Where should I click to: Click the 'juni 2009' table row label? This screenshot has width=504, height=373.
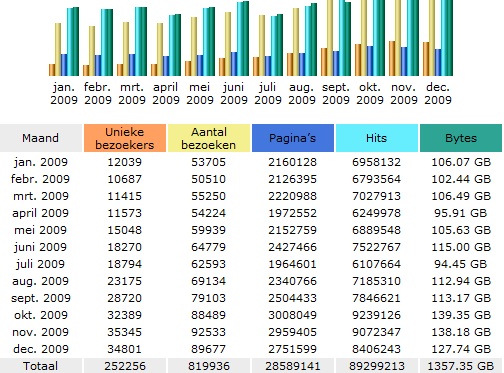(41, 247)
